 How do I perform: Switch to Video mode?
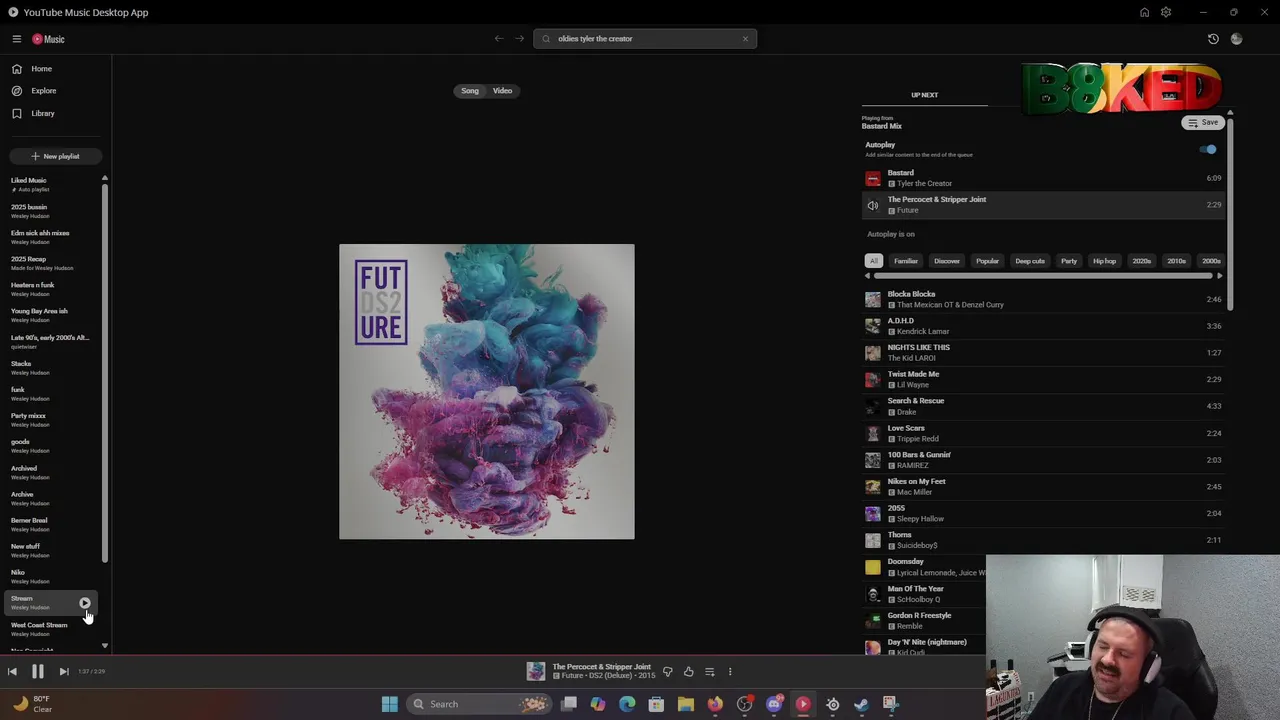coord(502,91)
